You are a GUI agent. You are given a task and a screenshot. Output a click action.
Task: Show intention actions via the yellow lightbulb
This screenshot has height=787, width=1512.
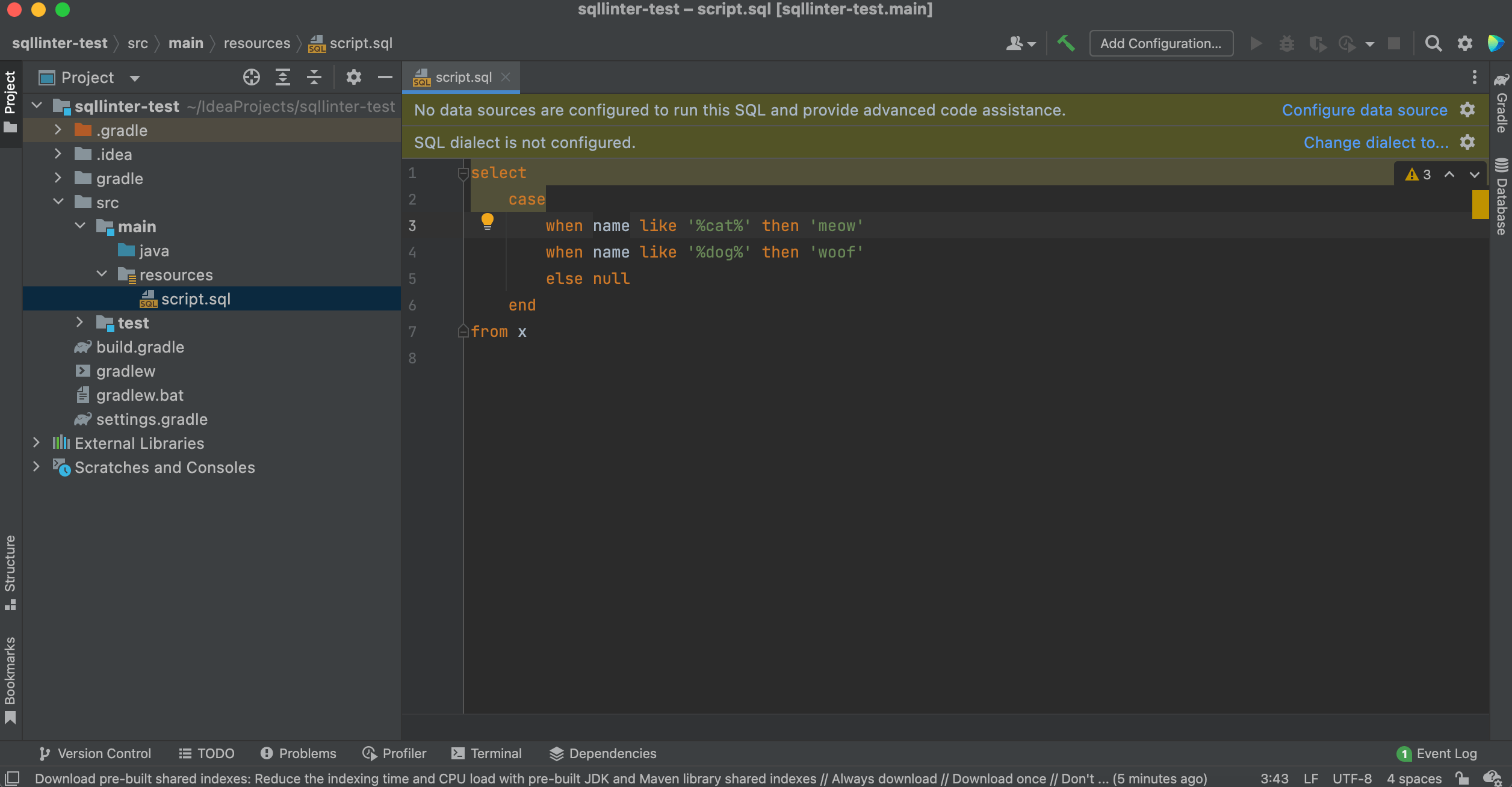coord(487,222)
